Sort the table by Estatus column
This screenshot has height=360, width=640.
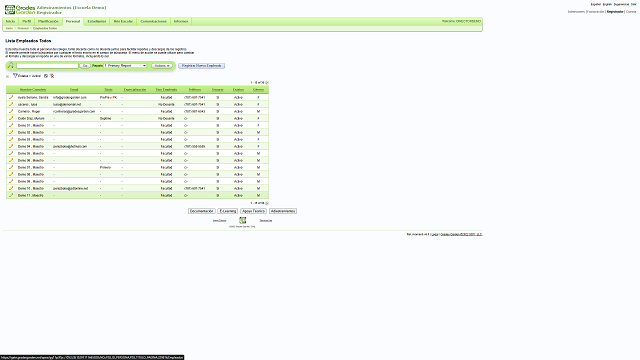(238, 89)
